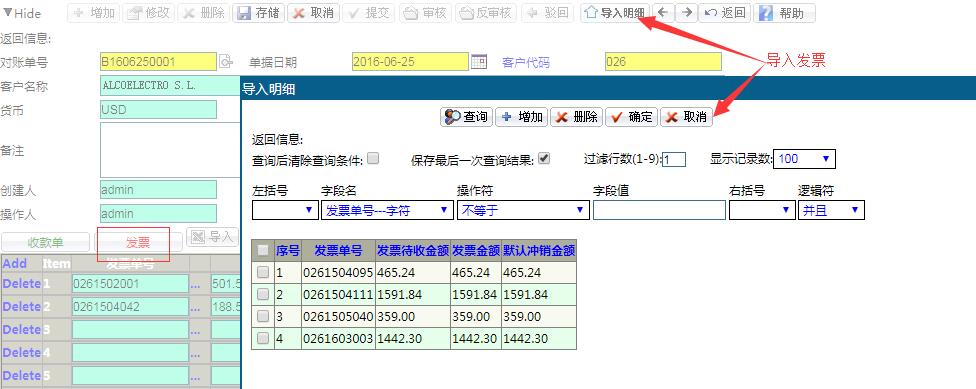Delete row 1 with invoice 0261502001

22,284
